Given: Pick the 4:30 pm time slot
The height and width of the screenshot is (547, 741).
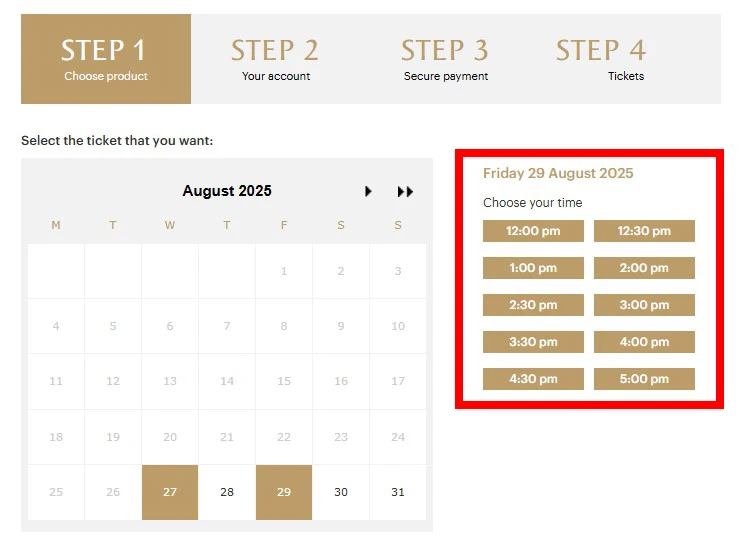Looking at the screenshot, I should point(533,379).
